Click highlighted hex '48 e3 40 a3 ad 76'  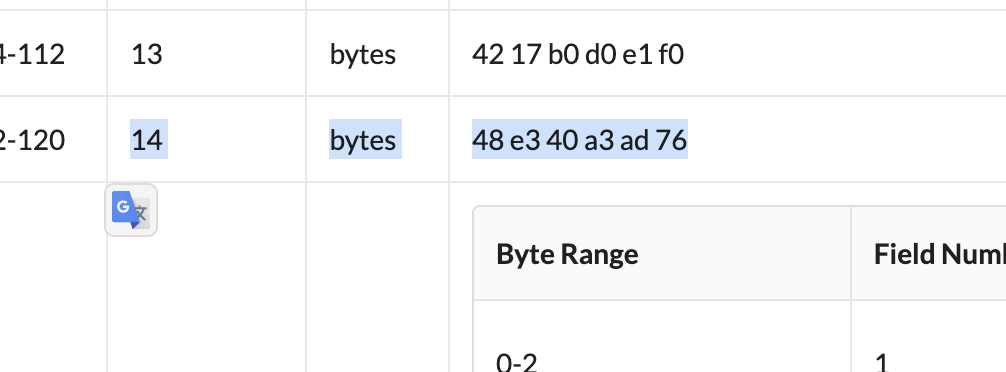tap(580, 140)
